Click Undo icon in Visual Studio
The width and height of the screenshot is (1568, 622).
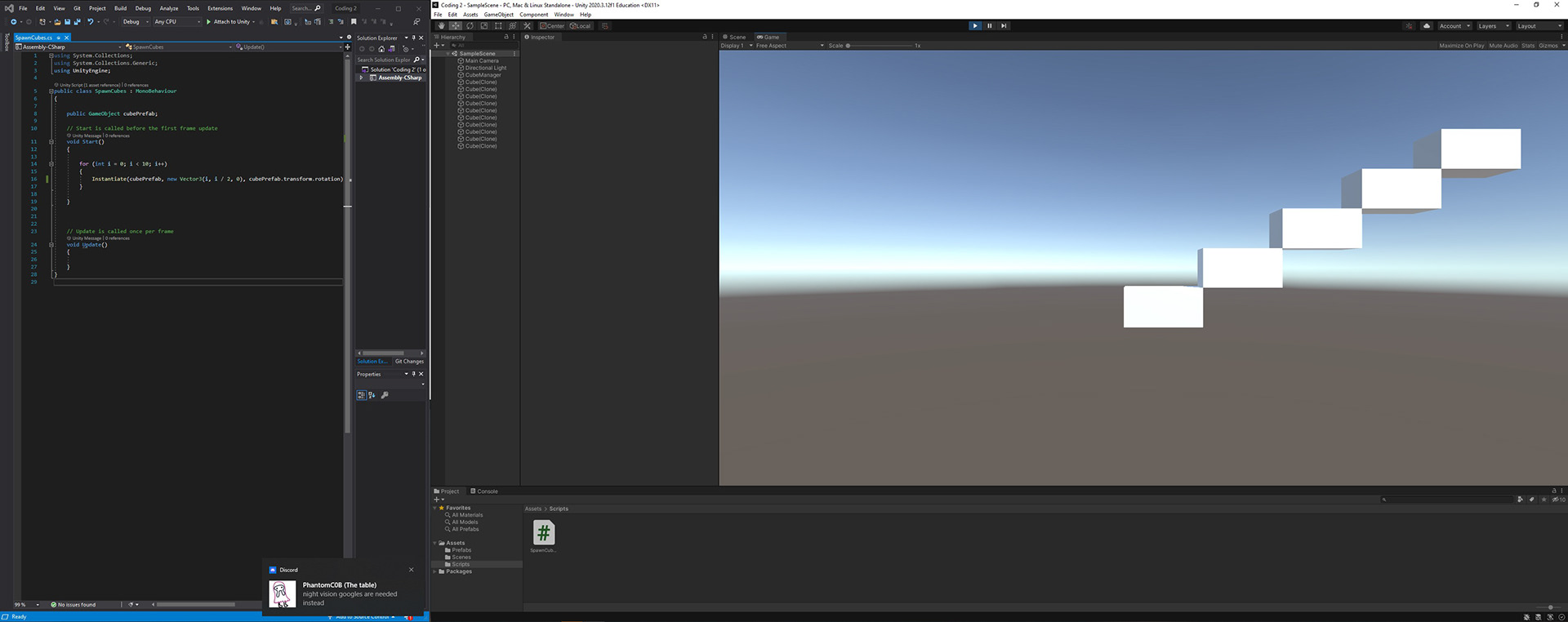tap(91, 22)
